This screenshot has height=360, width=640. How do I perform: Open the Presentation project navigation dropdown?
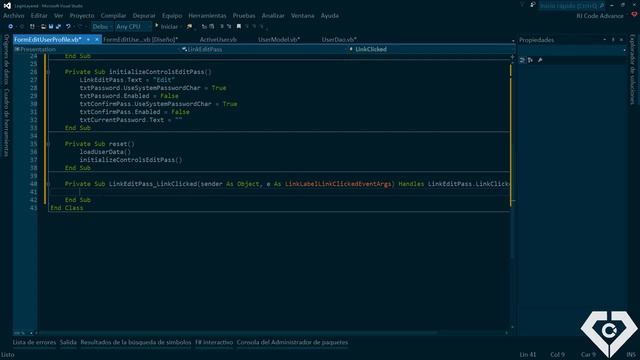click(97, 49)
